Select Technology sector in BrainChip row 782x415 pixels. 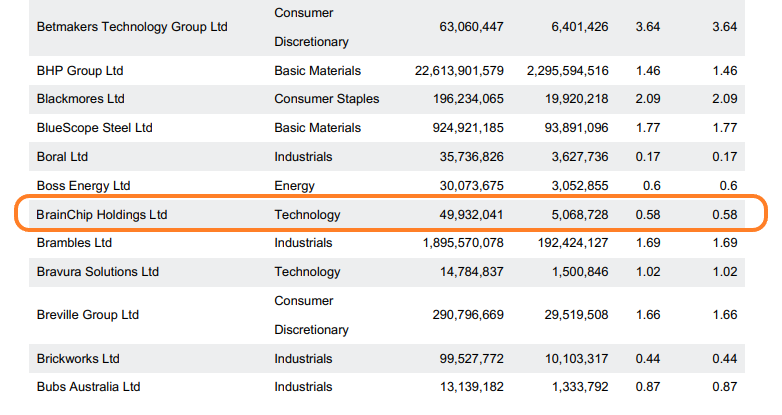point(308,215)
